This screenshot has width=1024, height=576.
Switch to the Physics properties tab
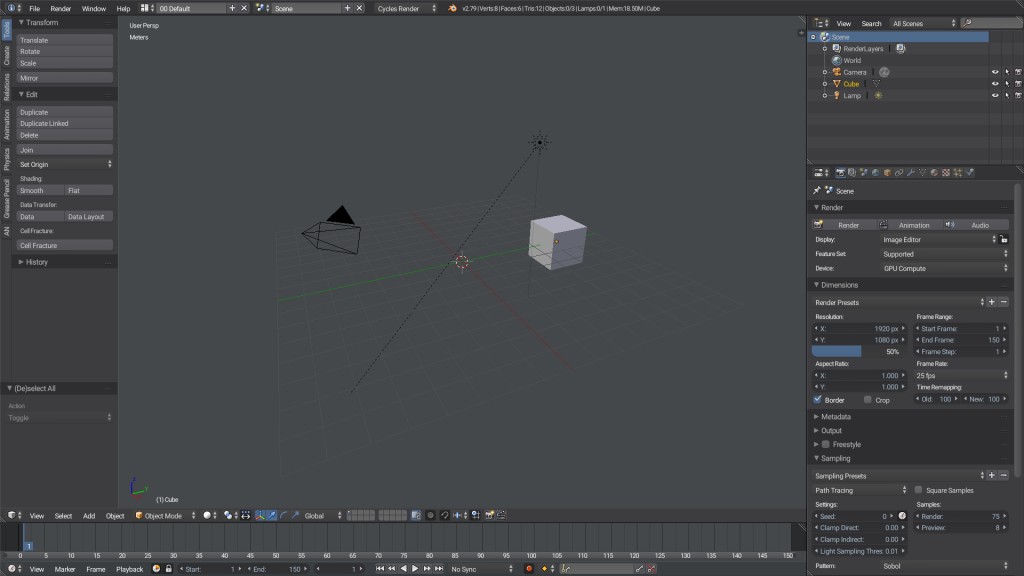(x=970, y=171)
